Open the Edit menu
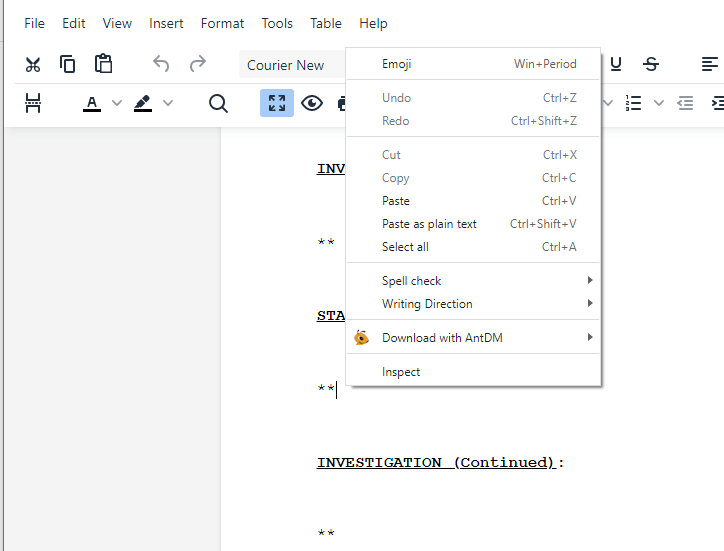This screenshot has height=551, width=724. (x=74, y=23)
